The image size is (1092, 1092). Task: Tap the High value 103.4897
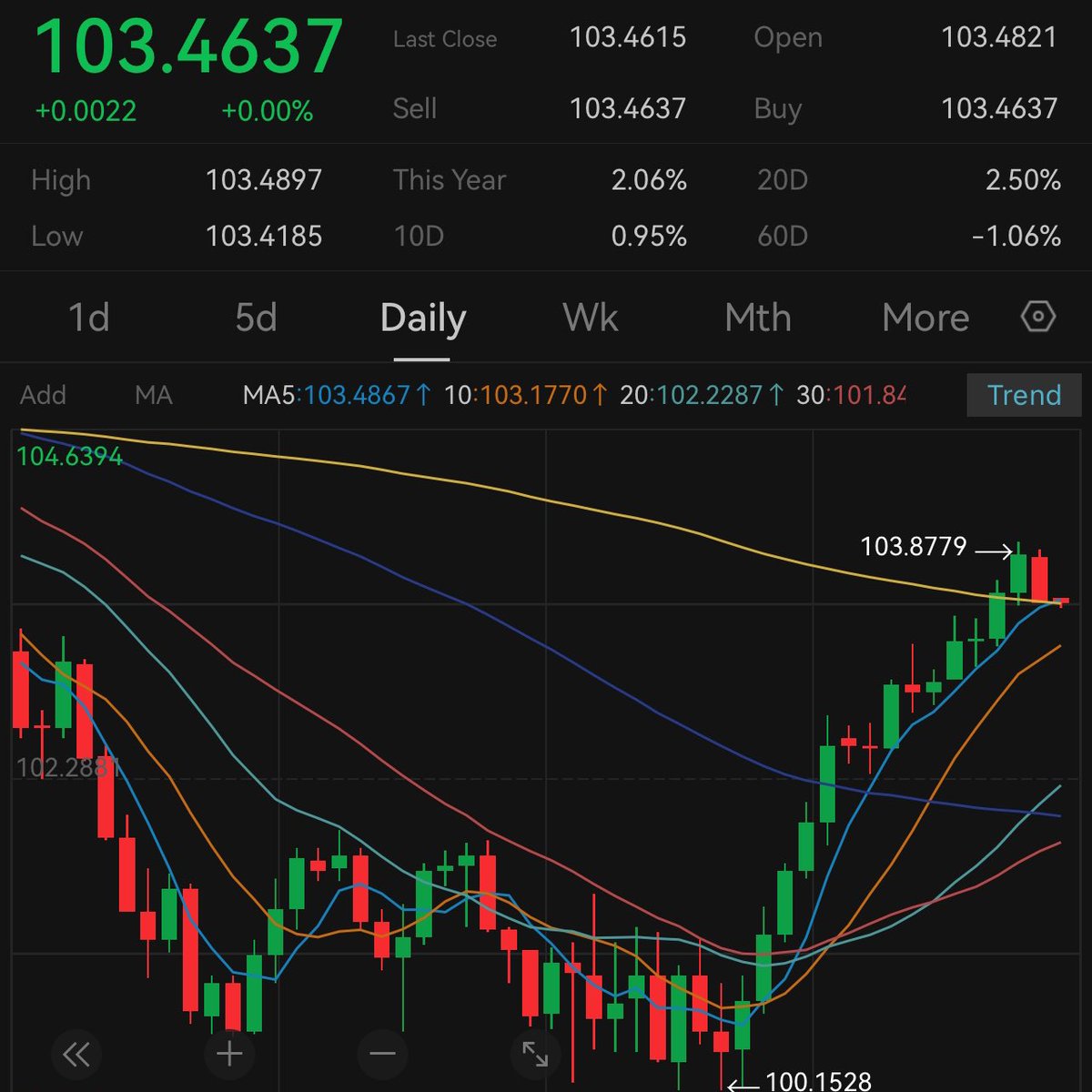tap(264, 179)
